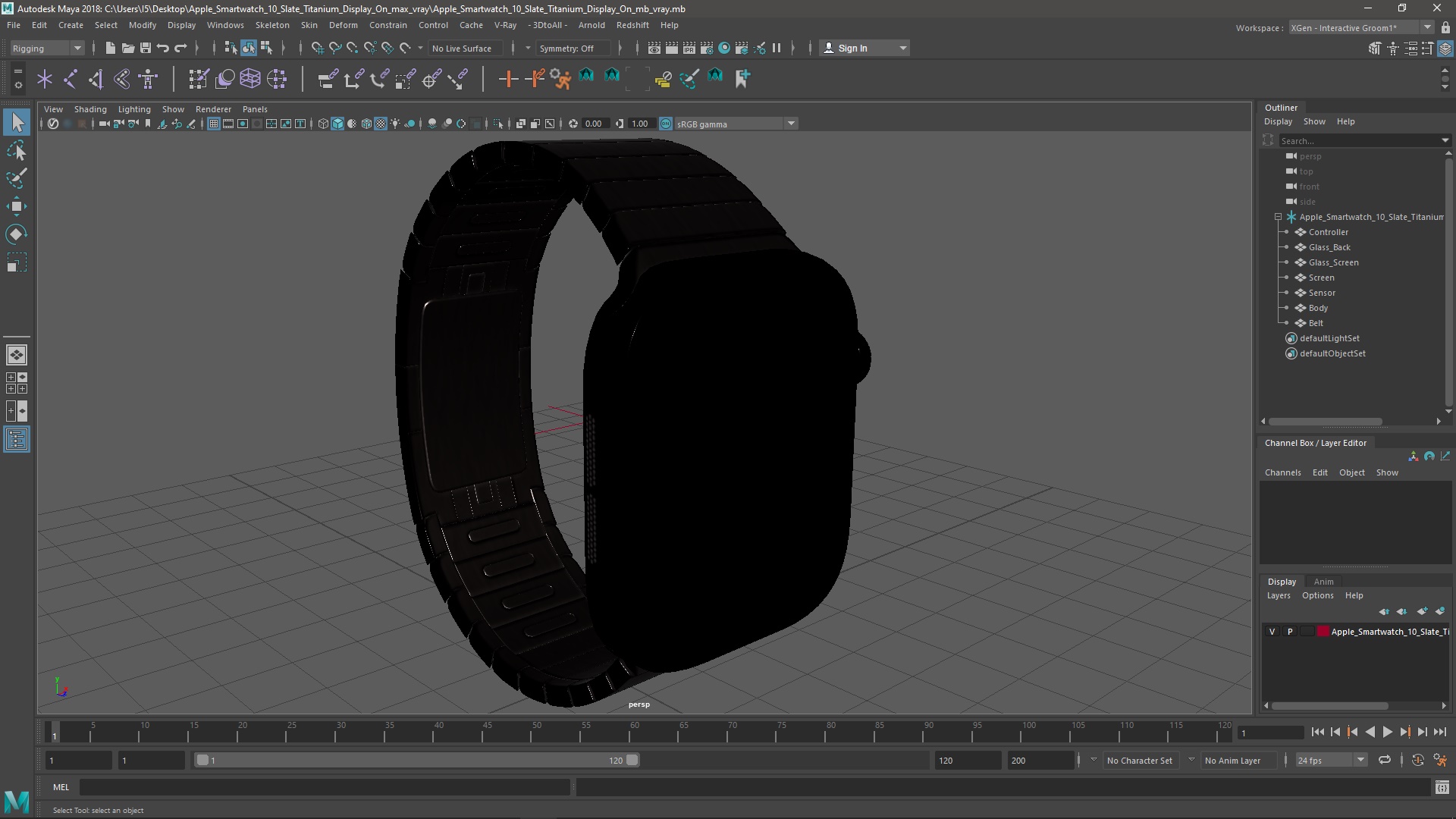Open the Rigging menu set dropdown
The width and height of the screenshot is (1456, 819).
[47, 48]
